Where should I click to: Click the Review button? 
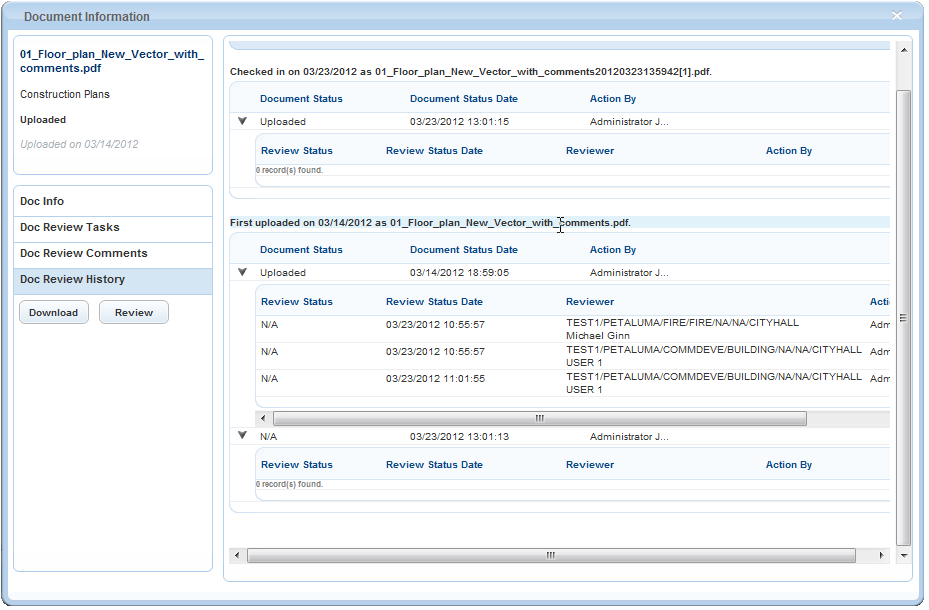pyautogui.click(x=134, y=312)
